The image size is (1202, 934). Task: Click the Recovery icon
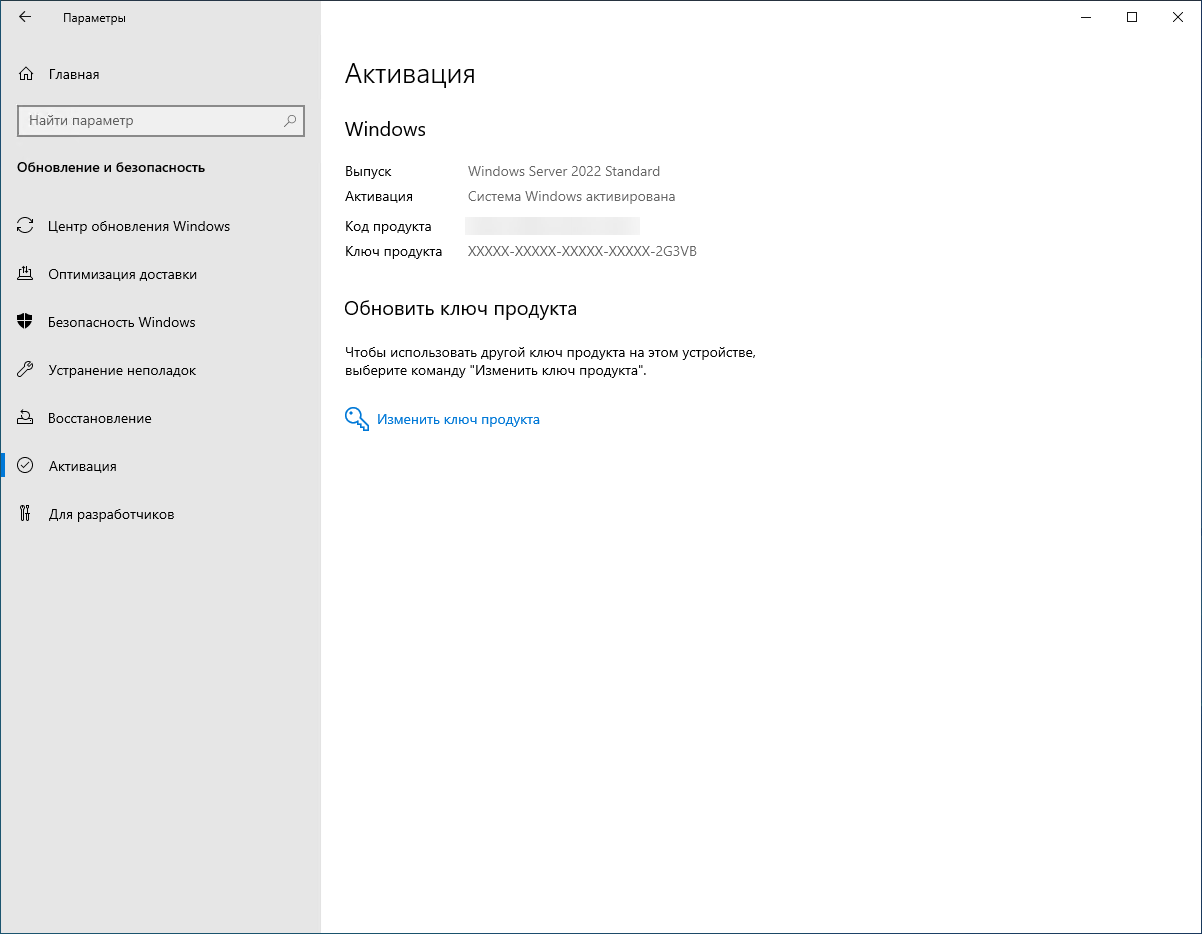(26, 418)
